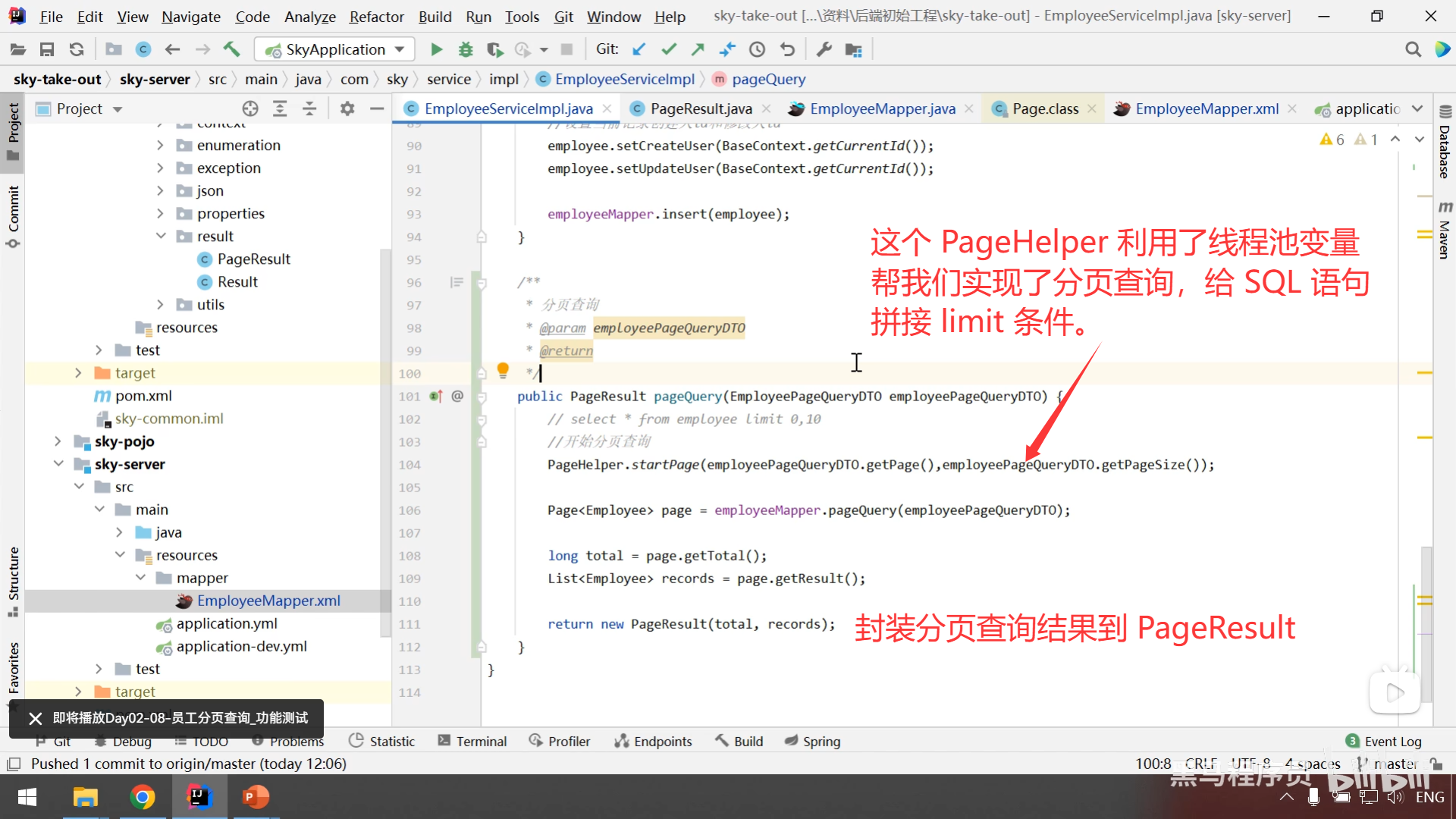The height and width of the screenshot is (819, 1456).
Task: Run SkyApplication with green play button
Action: click(436, 49)
